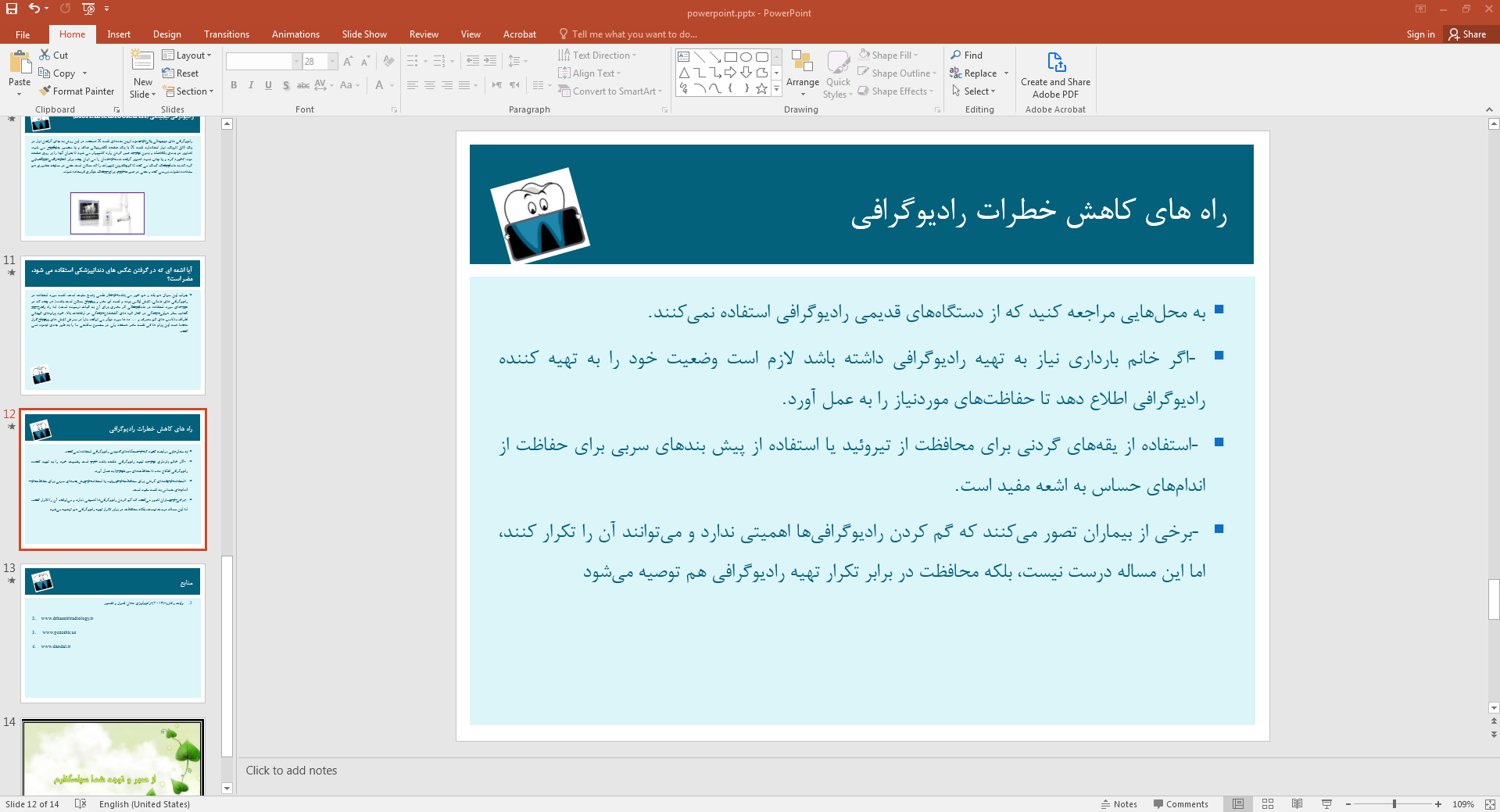Toggle strikethrough formatting
The height and width of the screenshot is (812, 1500).
point(303,85)
